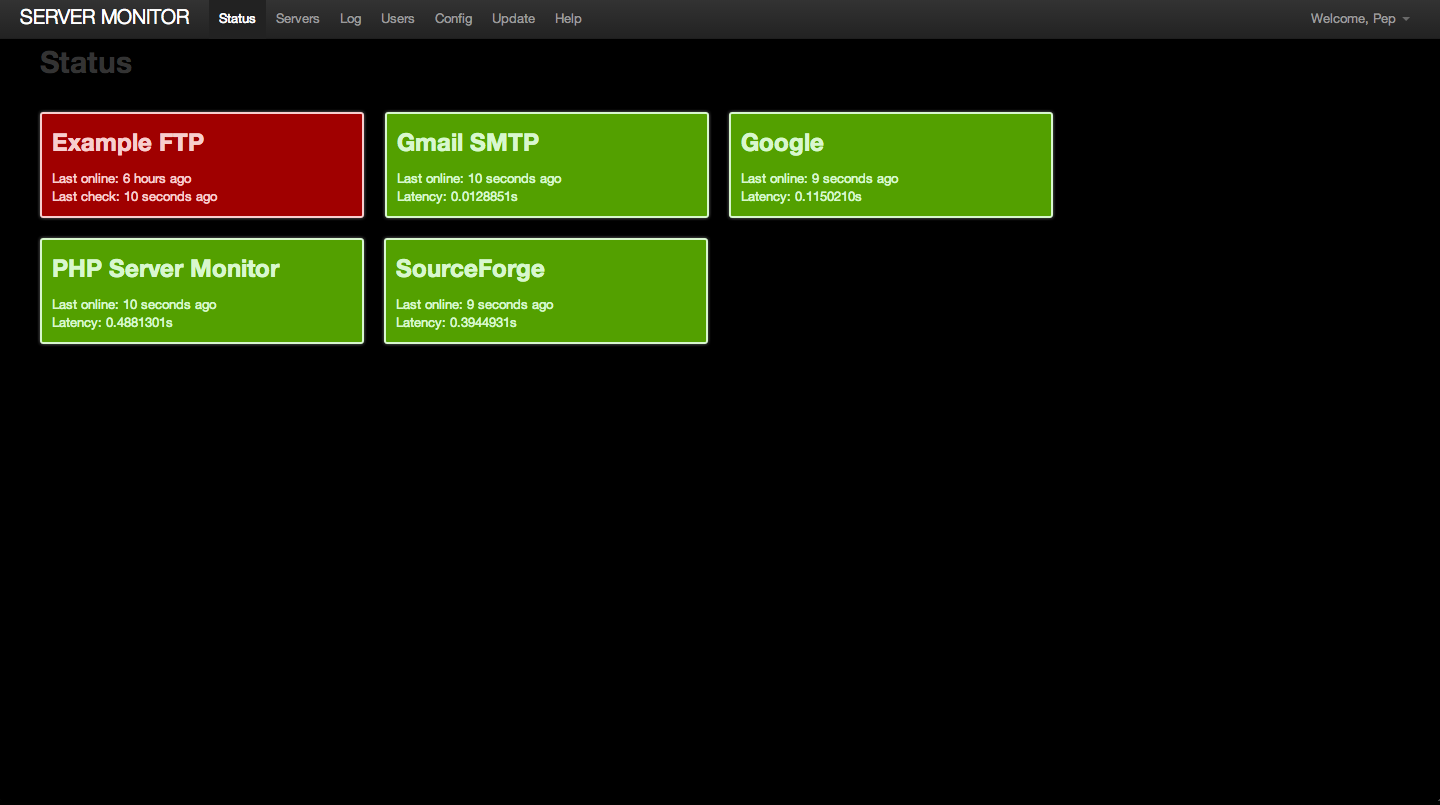Image resolution: width=1440 pixels, height=805 pixels.
Task: Click the Example FTP card title
Action: [x=127, y=143]
